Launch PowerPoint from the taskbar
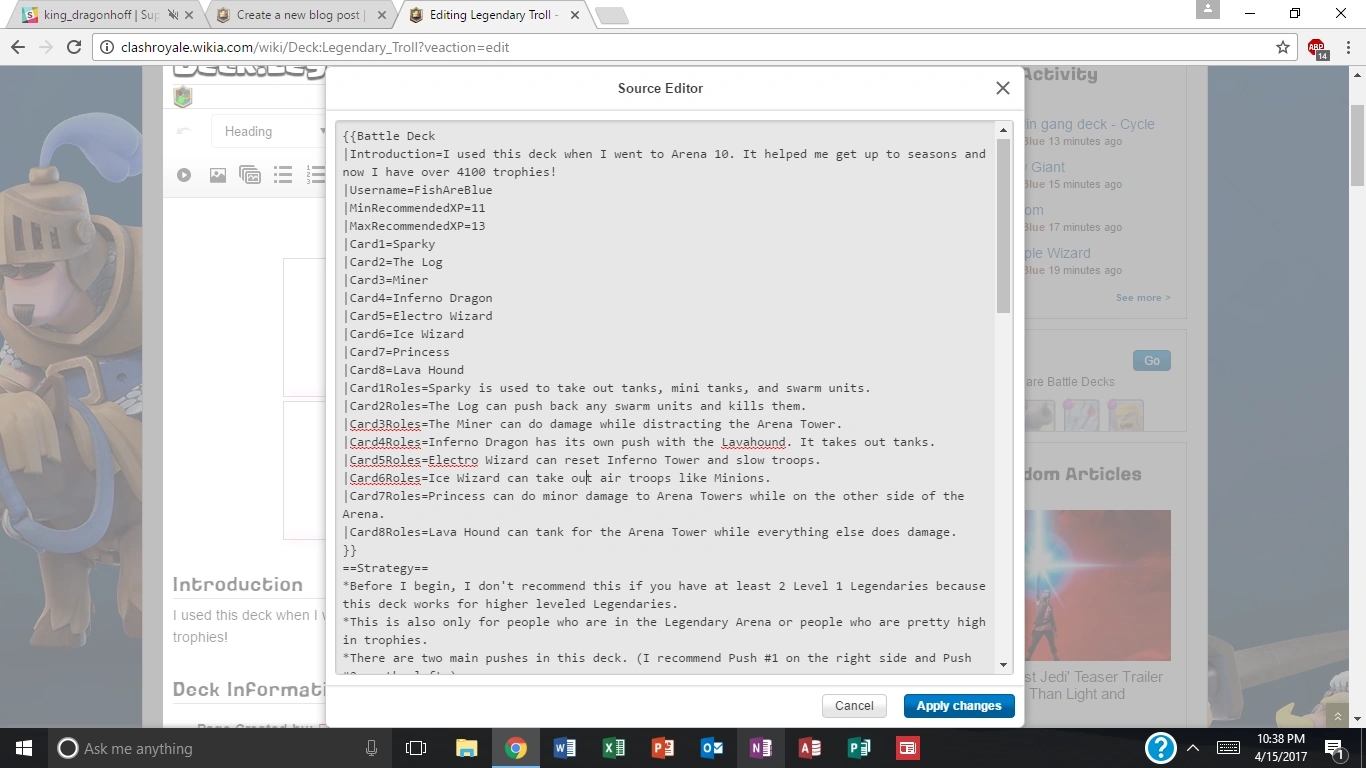Image resolution: width=1366 pixels, height=768 pixels. click(x=662, y=748)
